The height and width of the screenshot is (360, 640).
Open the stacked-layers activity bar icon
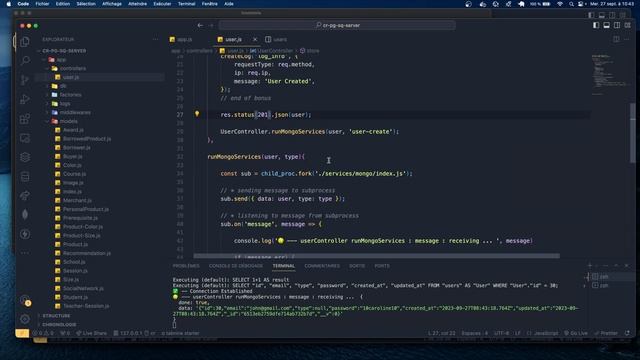click(25, 157)
